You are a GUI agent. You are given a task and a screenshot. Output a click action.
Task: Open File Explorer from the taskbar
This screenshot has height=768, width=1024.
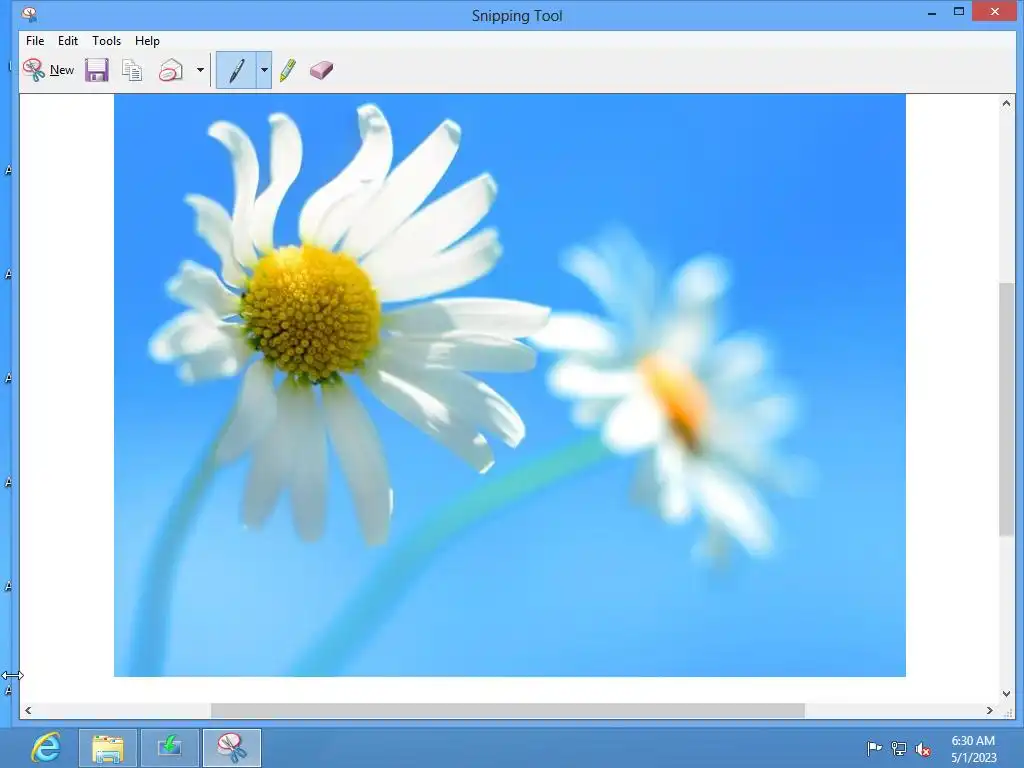point(108,748)
